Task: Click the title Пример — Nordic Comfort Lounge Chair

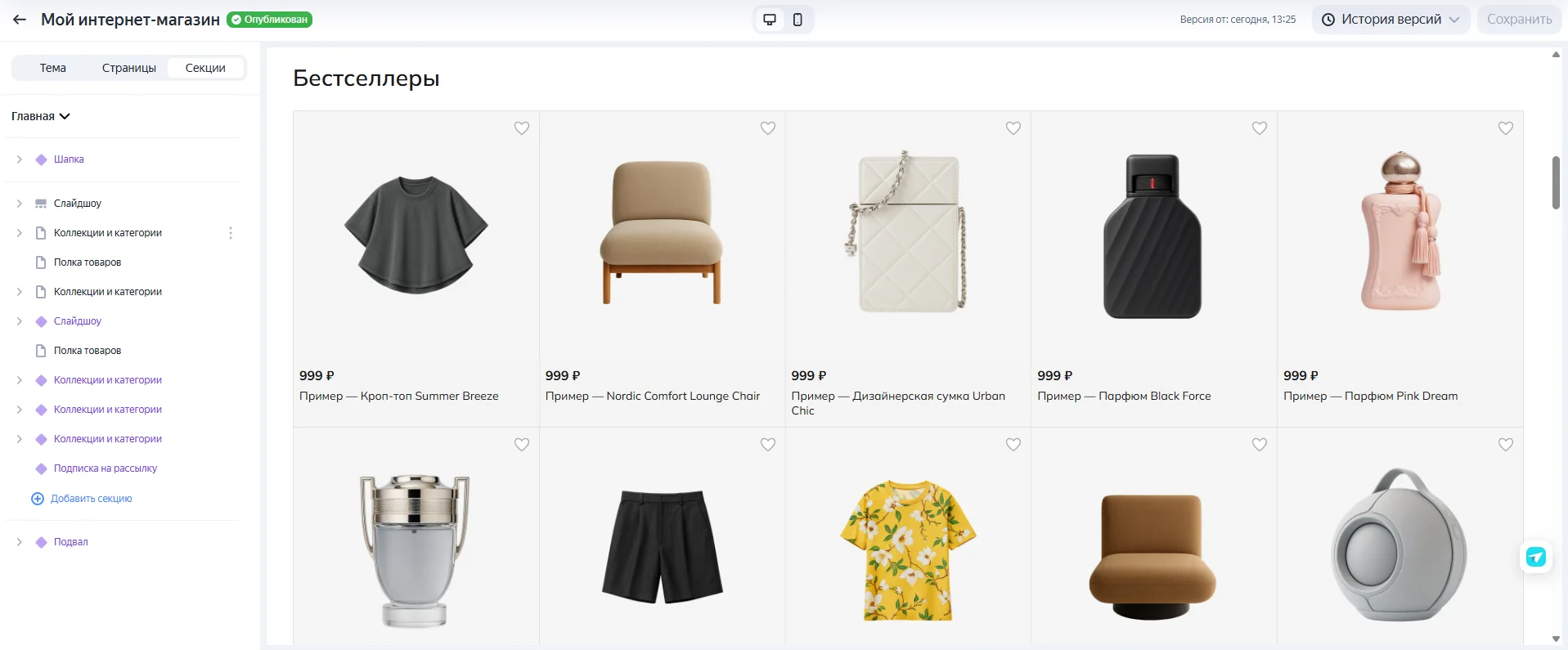Action: point(653,397)
